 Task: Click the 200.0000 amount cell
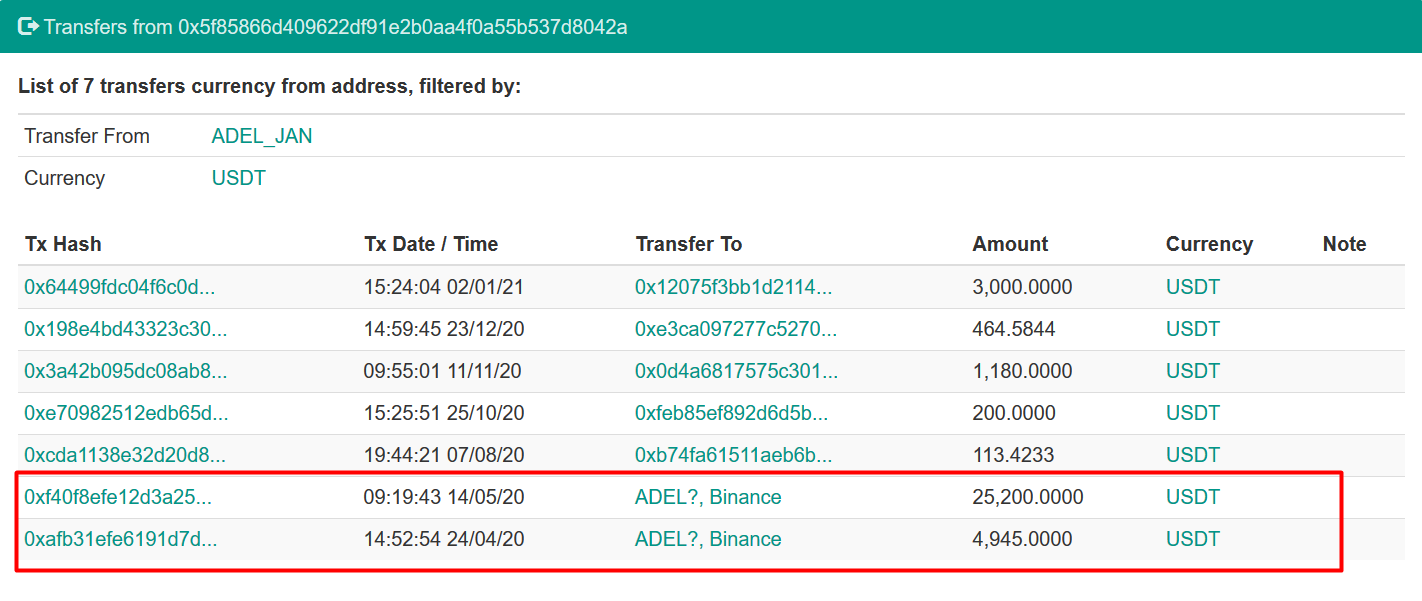pyautogui.click(x=1013, y=413)
